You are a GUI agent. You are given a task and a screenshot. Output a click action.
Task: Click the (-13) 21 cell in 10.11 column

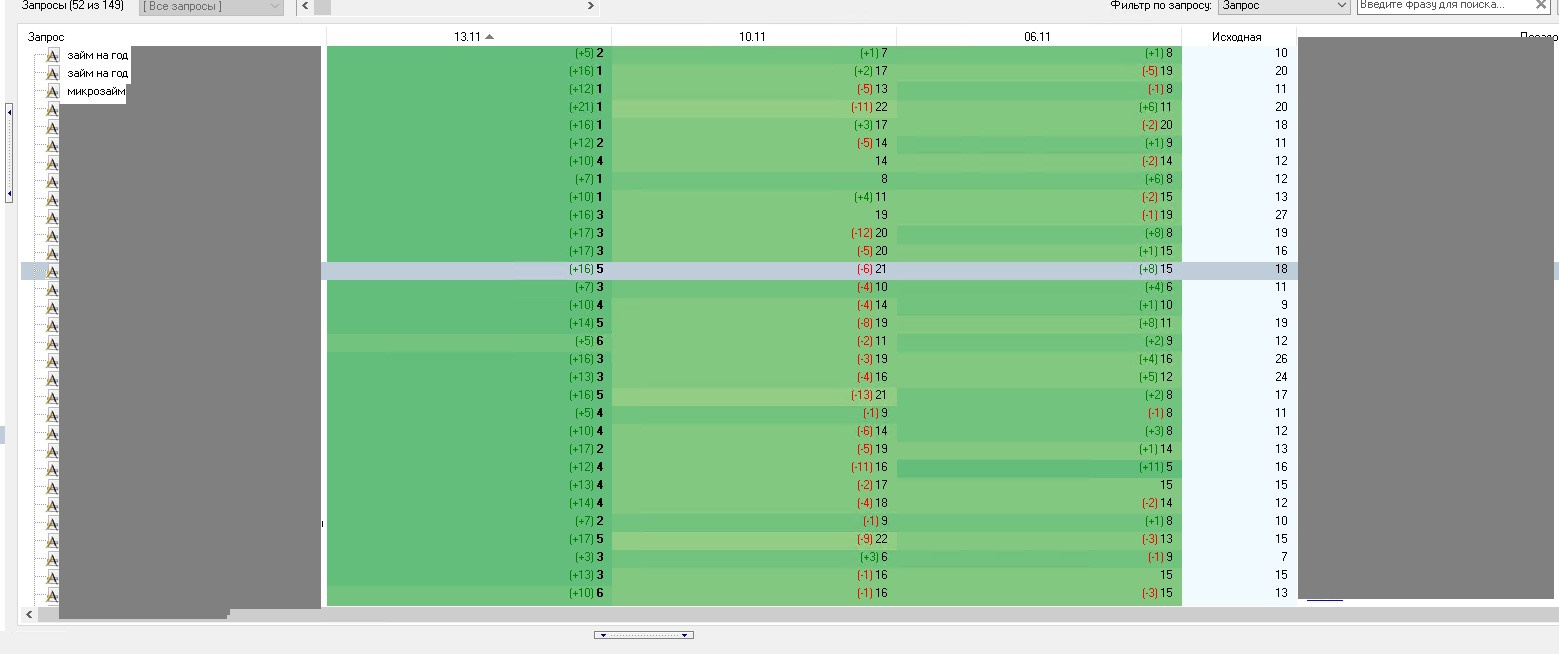(754, 395)
